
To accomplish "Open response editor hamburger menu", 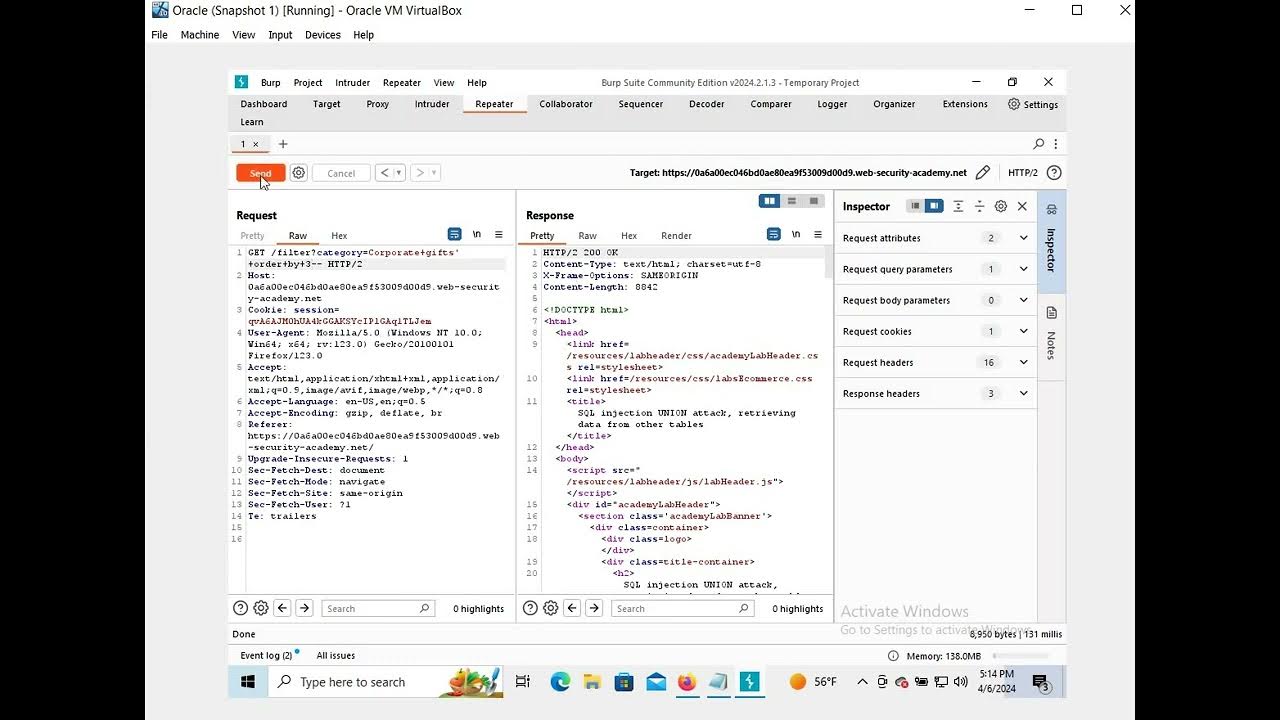I will (818, 234).
